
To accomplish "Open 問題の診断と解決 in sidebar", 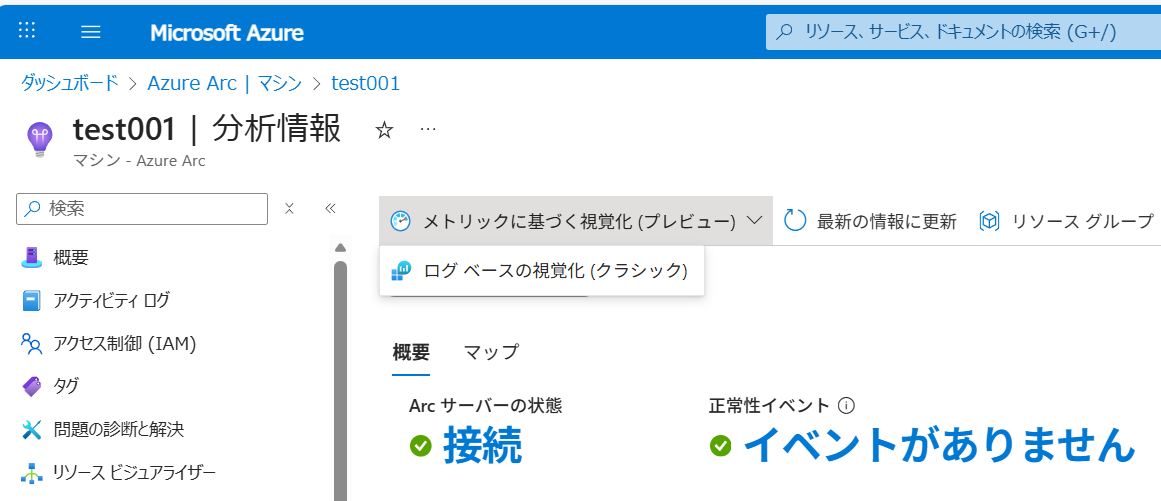I will coord(118,429).
